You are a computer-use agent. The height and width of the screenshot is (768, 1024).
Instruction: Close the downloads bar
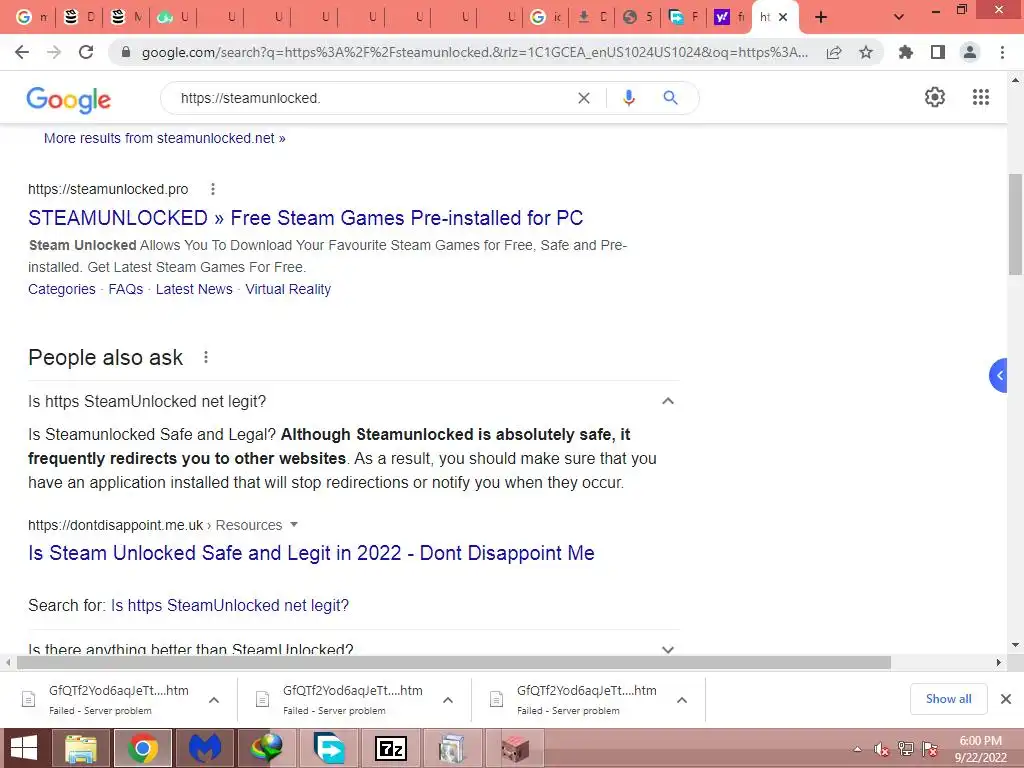click(x=1006, y=699)
